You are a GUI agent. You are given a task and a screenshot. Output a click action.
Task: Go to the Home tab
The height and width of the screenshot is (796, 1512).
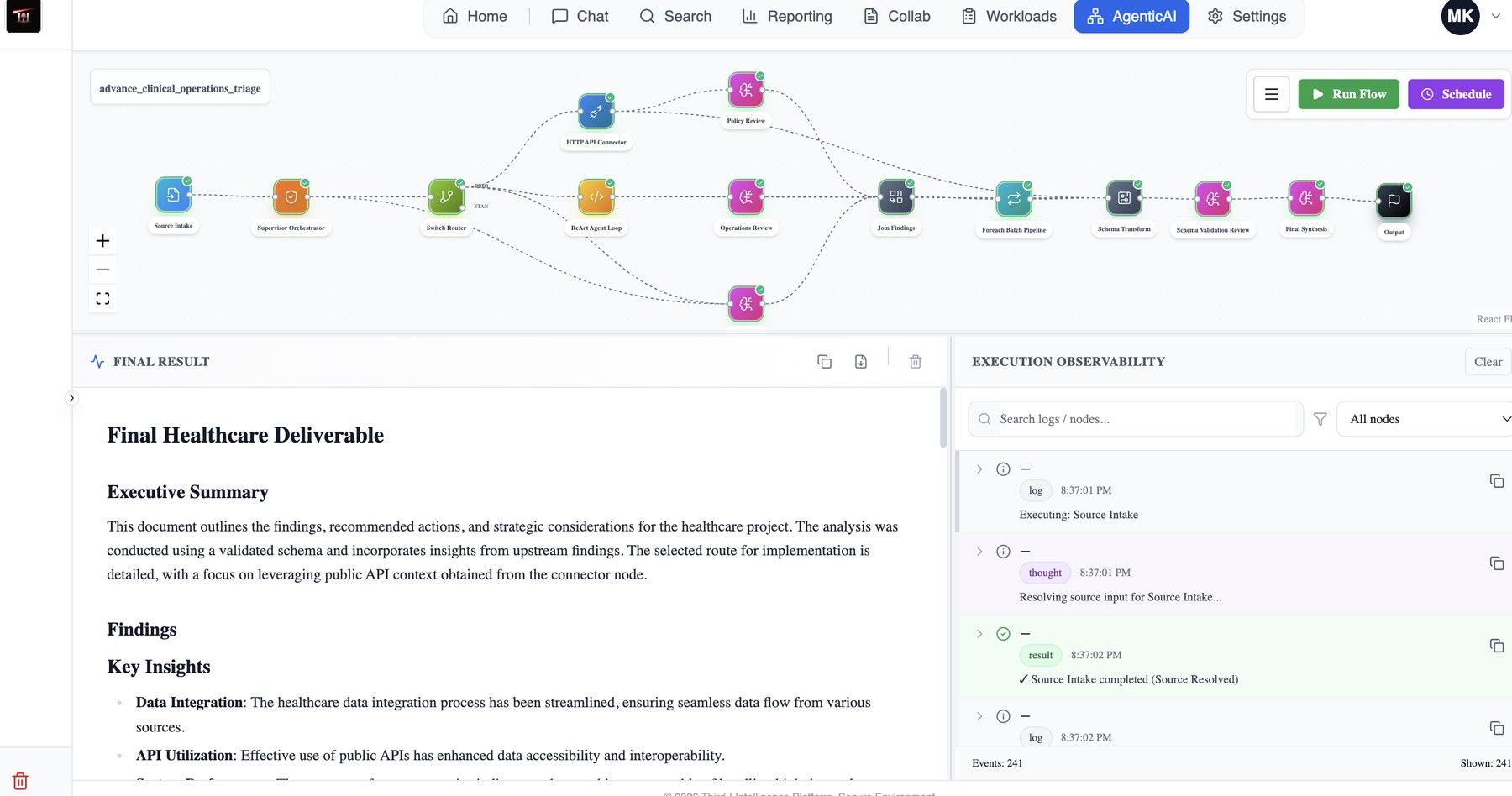pos(475,16)
